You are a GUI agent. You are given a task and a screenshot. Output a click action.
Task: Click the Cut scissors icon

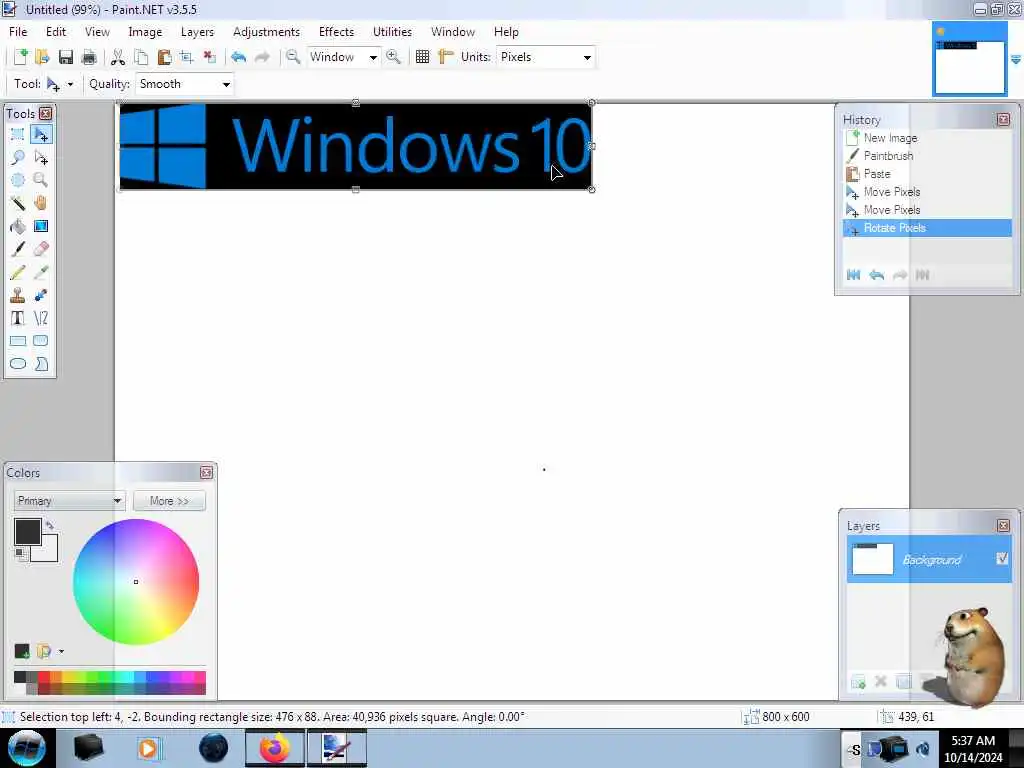click(118, 57)
